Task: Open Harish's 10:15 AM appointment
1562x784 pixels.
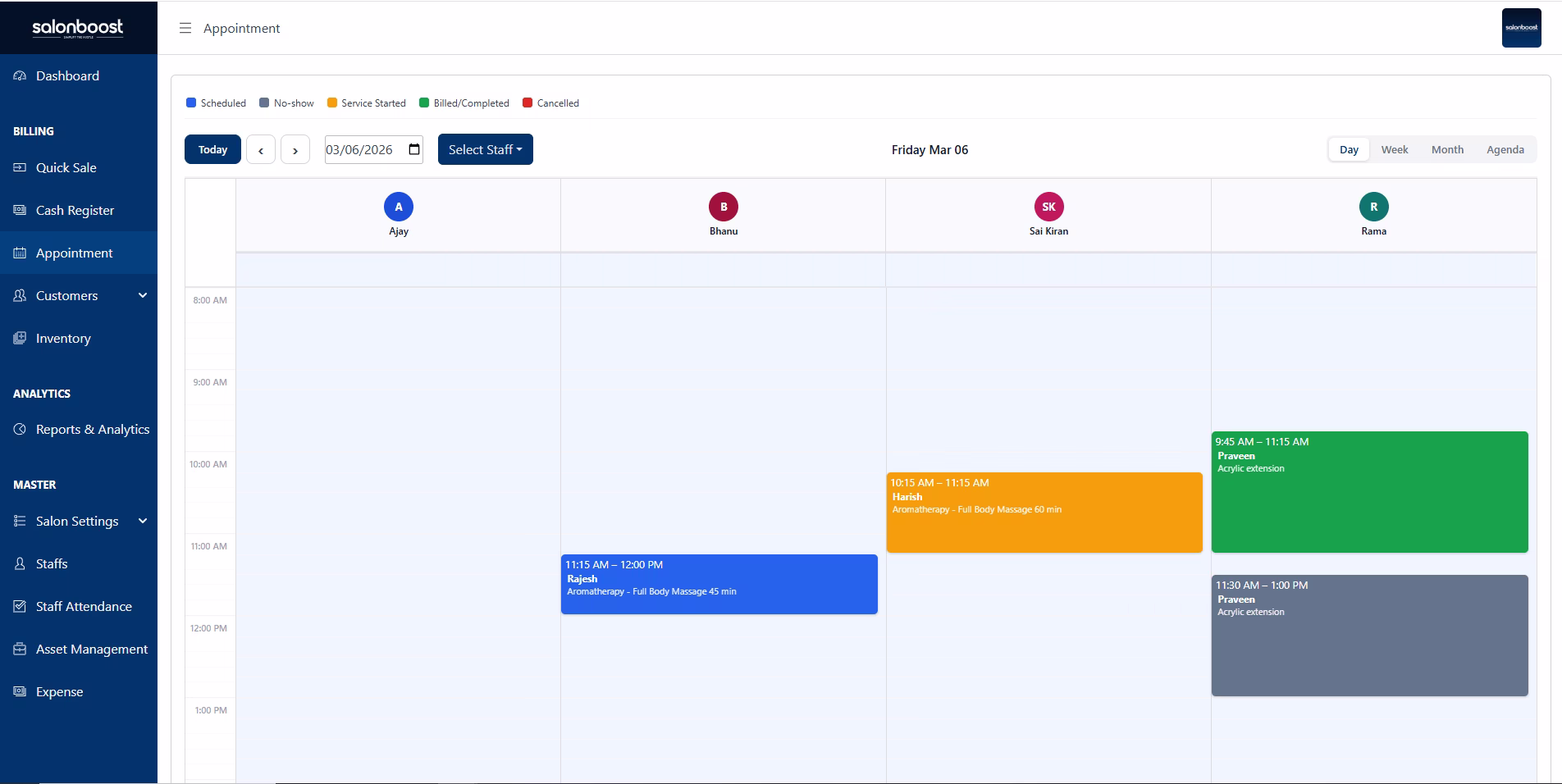Action: [1044, 513]
